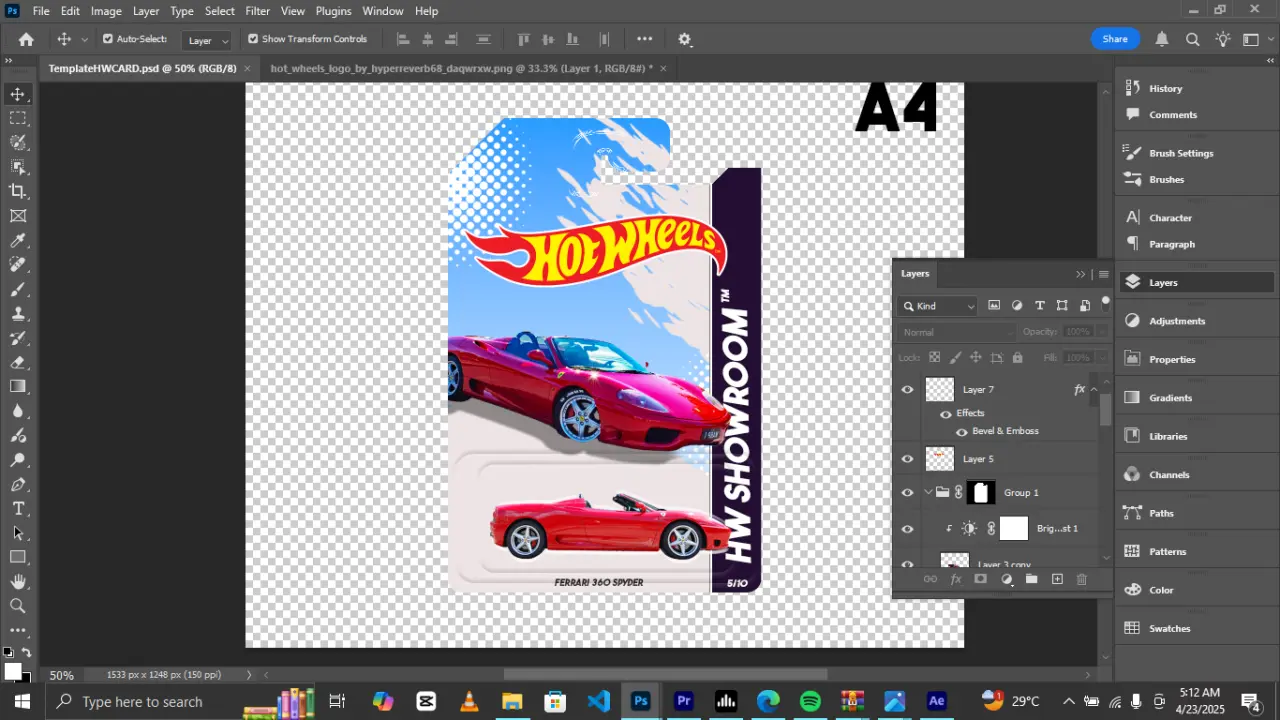Click the Add layer style fx icon
Image resolution: width=1280 pixels, height=720 pixels.
pyautogui.click(x=955, y=579)
